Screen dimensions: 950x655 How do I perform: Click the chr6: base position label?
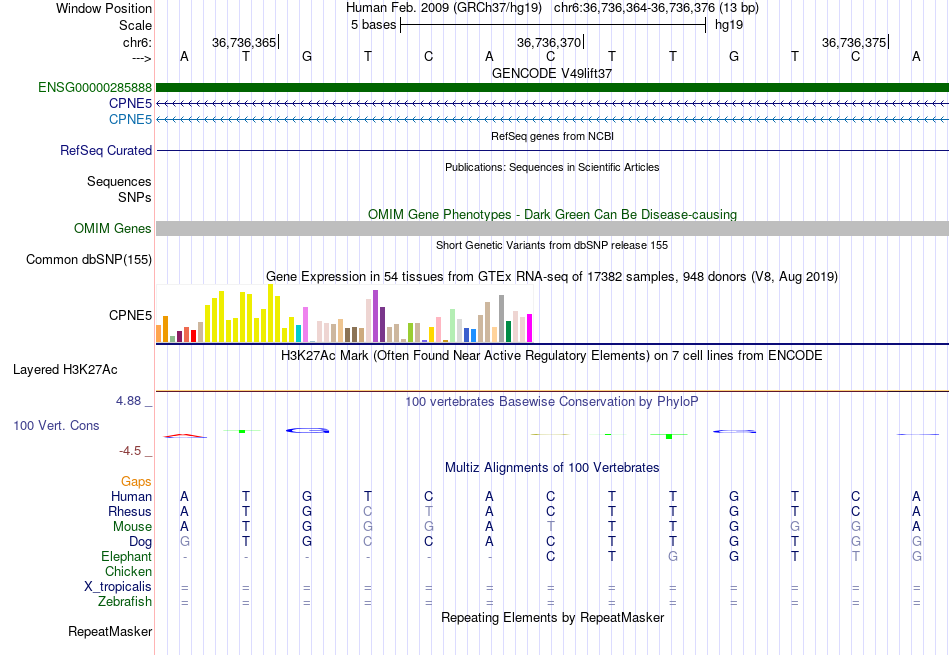tap(137, 42)
